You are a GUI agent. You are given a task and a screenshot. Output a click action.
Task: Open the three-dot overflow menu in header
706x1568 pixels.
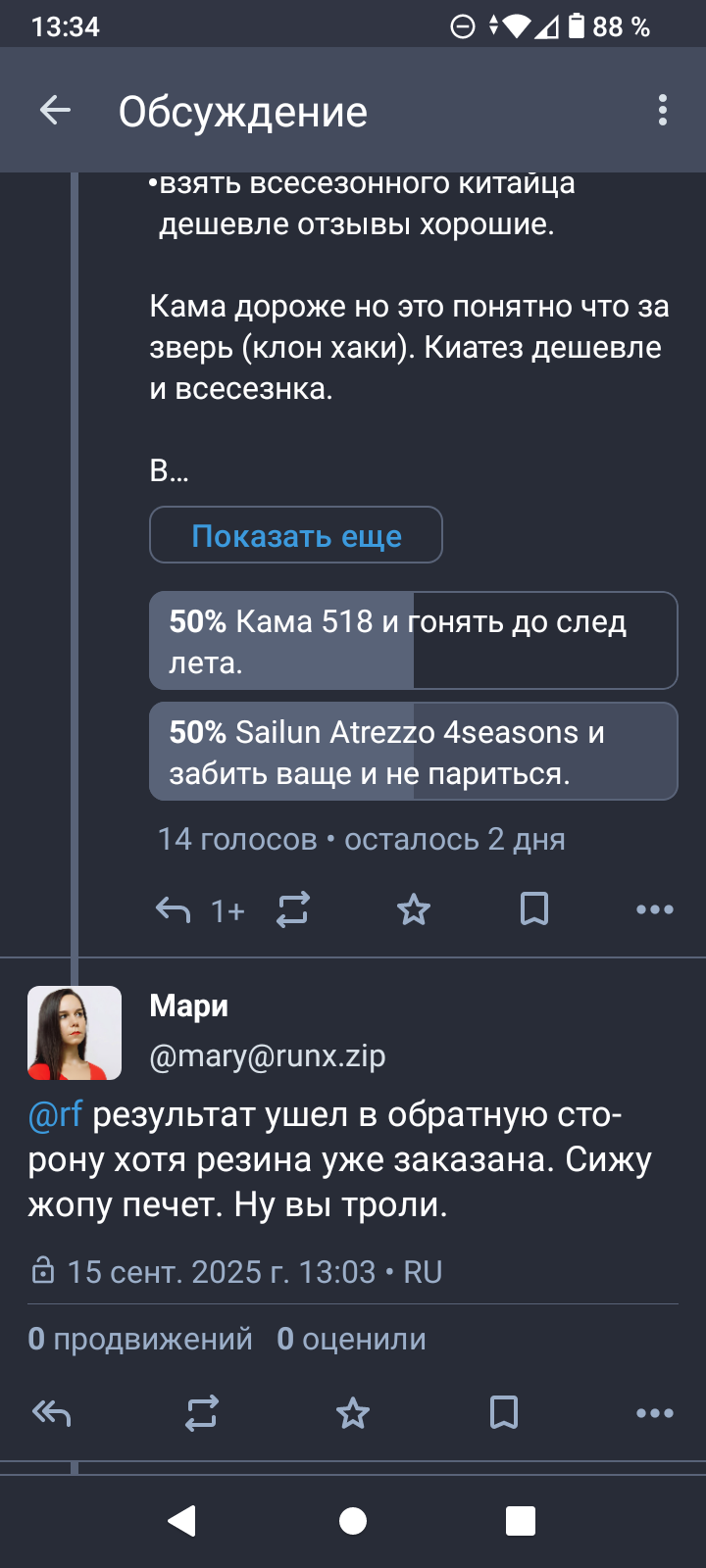(663, 111)
